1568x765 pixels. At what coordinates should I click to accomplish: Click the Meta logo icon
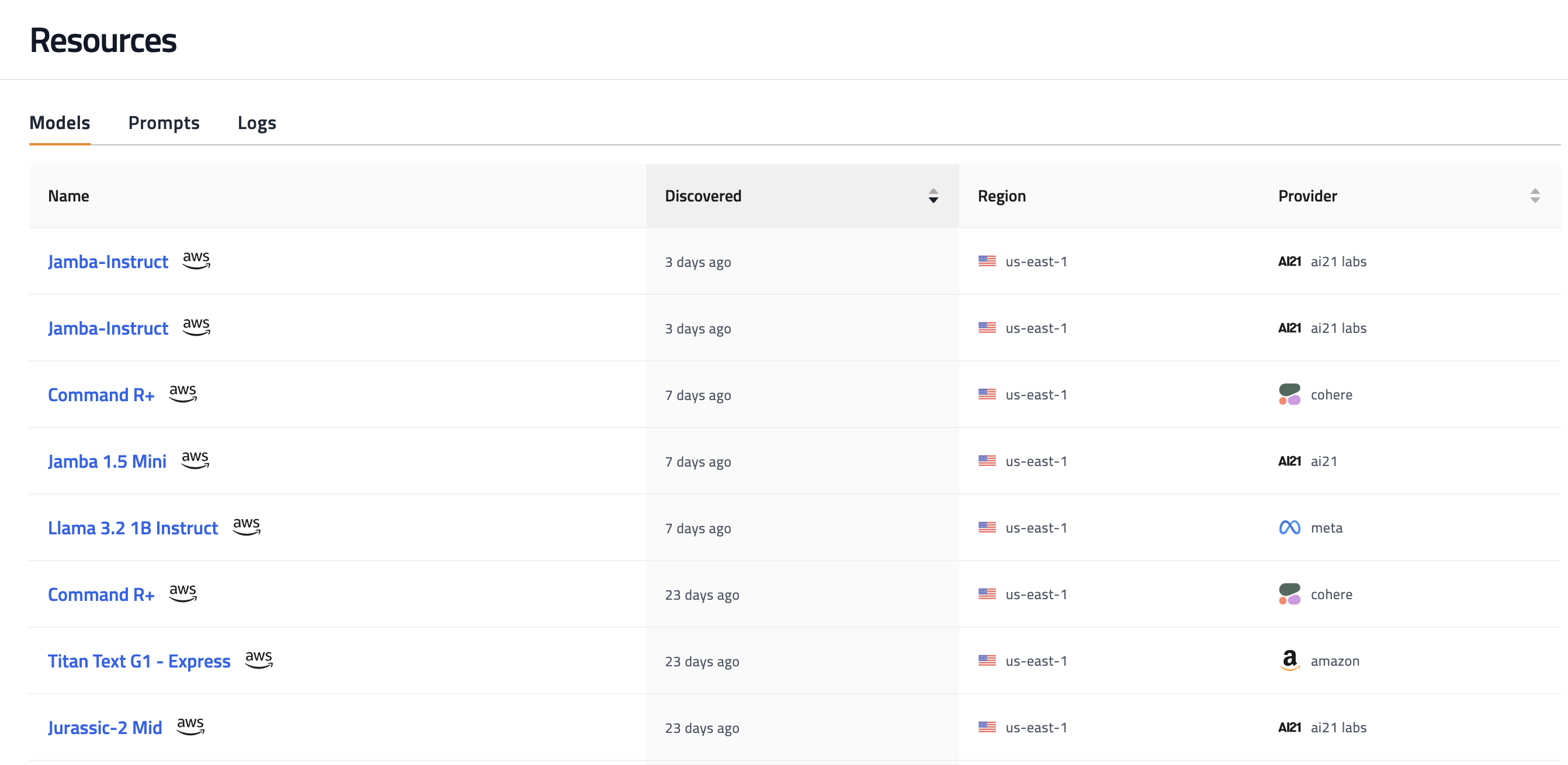click(1289, 528)
